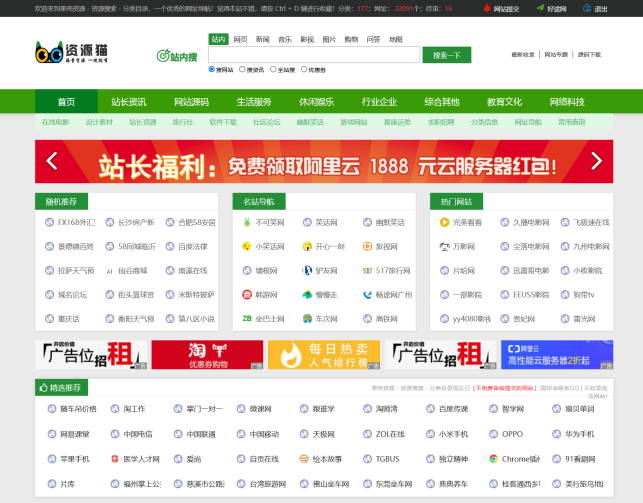643x503 pixels.
Task: Open 绘本故事 icon
Action: click(x=304, y=459)
